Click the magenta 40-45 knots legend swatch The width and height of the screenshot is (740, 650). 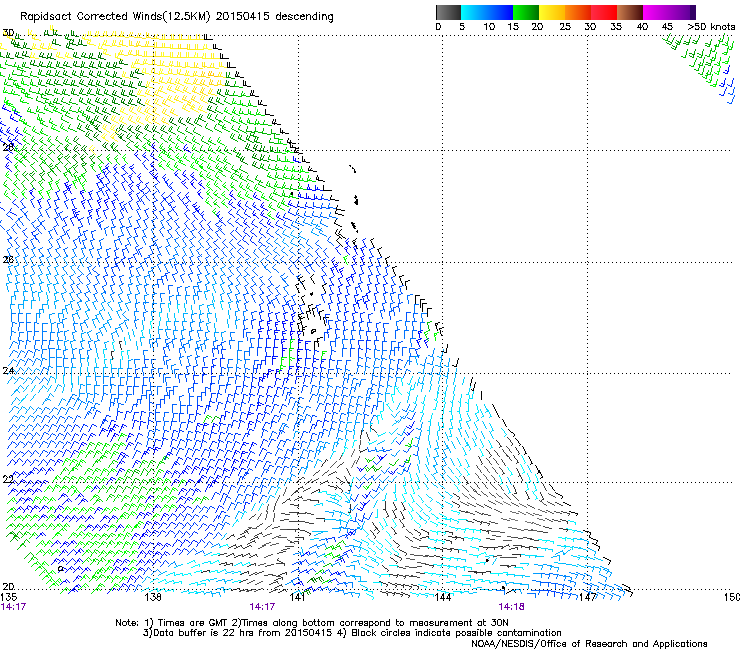pyautogui.click(x=658, y=12)
